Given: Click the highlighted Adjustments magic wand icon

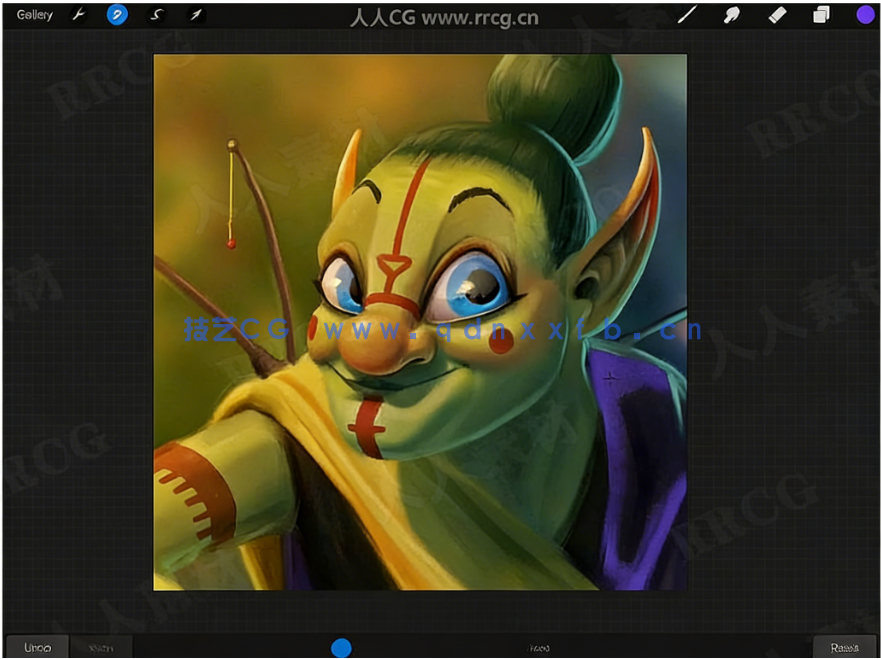Looking at the screenshot, I should [117, 15].
